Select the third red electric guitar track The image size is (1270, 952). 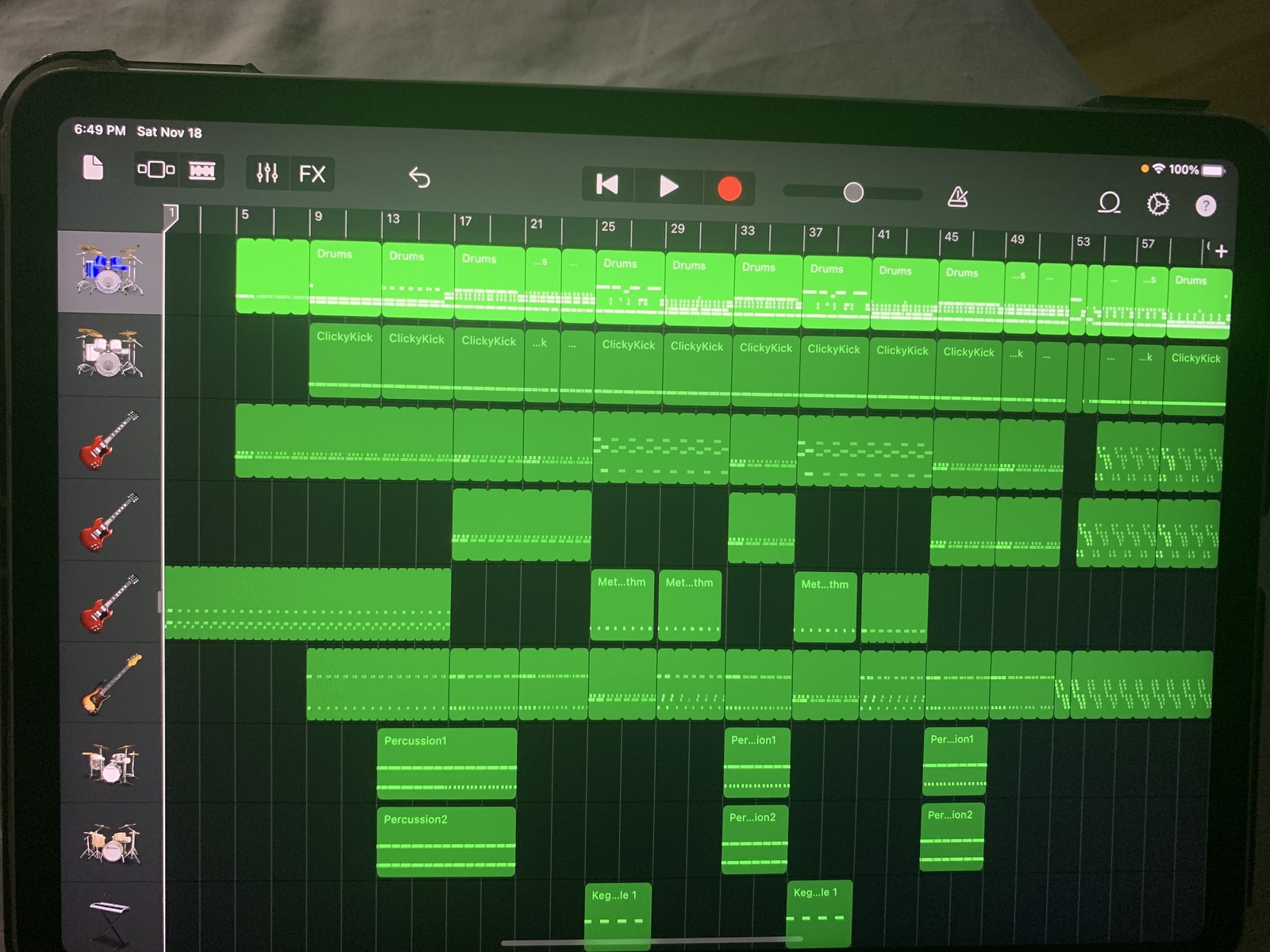(x=110, y=603)
